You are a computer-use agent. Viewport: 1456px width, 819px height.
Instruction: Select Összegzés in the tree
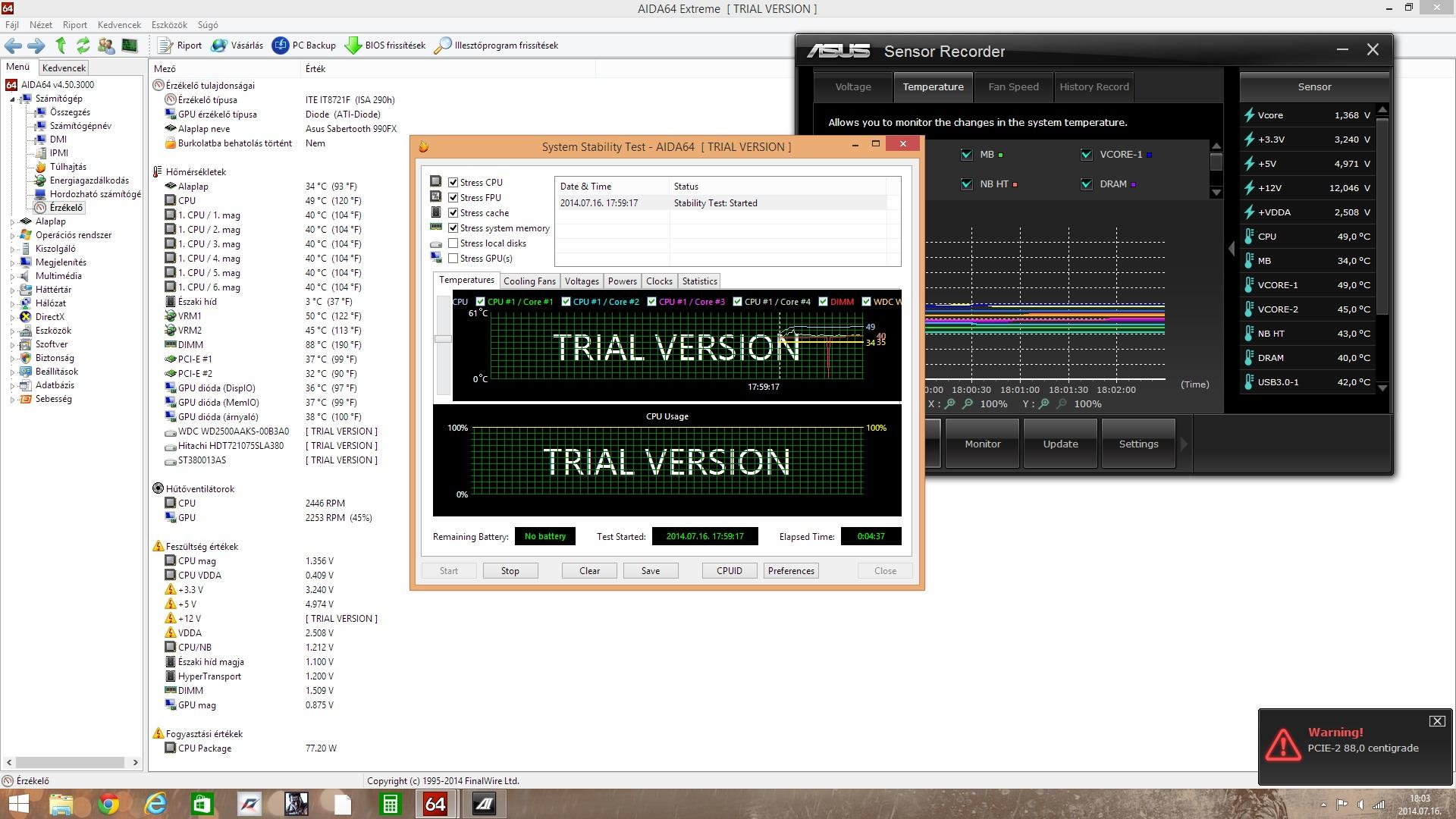70,112
